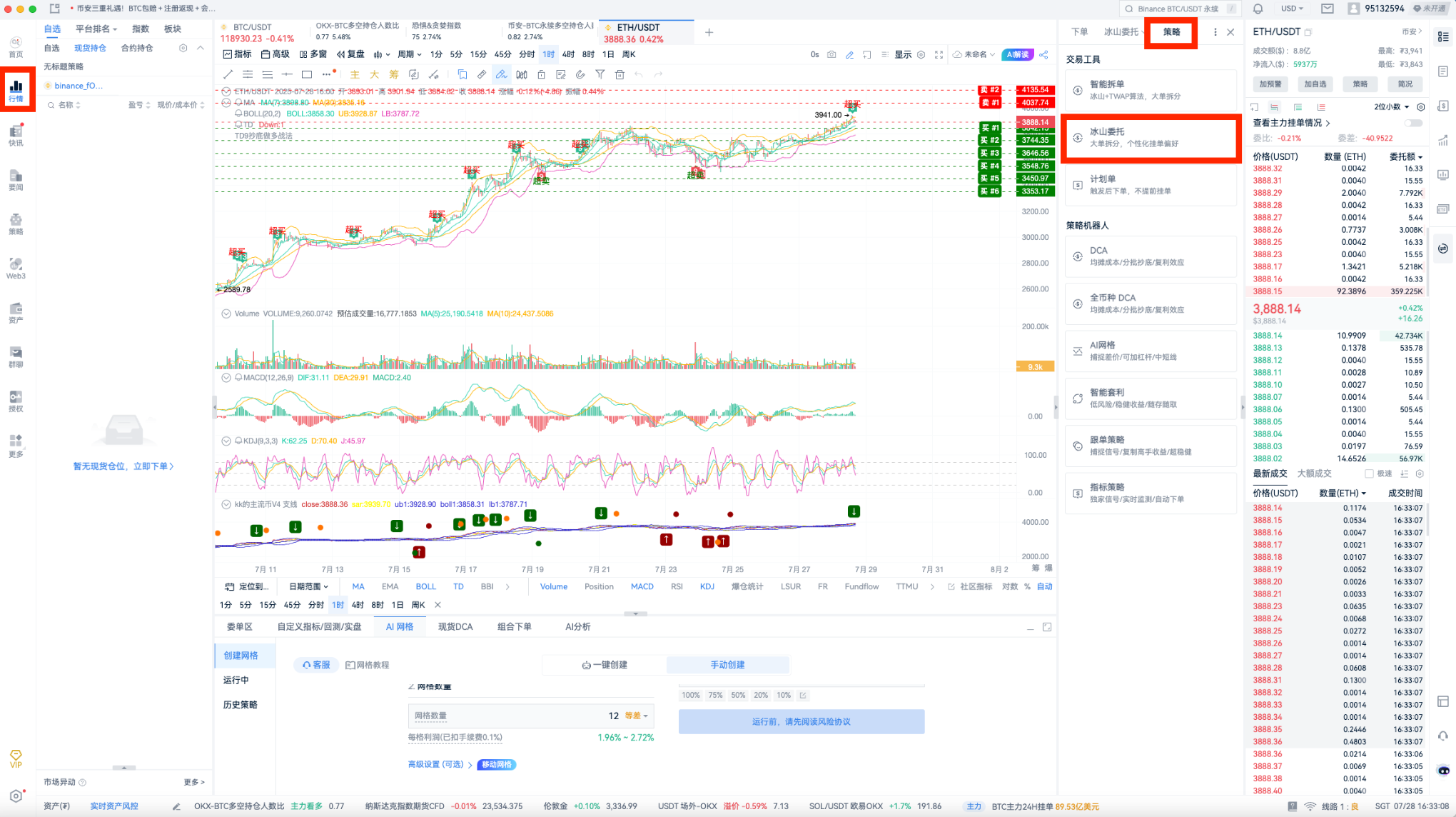This screenshot has height=817, width=1456.
Task: Select the ruler measurement tool
Action: 482,74
